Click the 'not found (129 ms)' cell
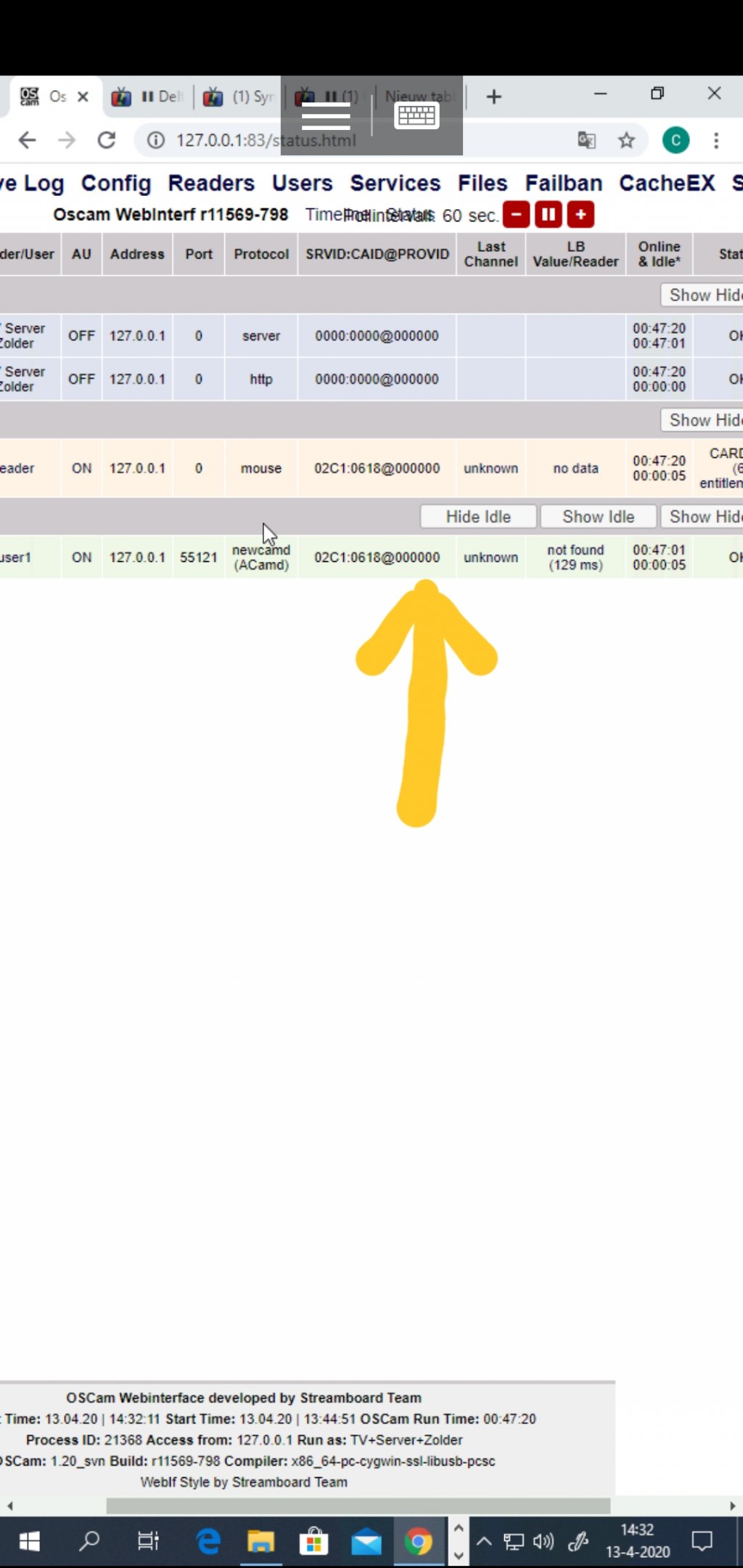Screen dimensions: 743x1568 click(576, 558)
